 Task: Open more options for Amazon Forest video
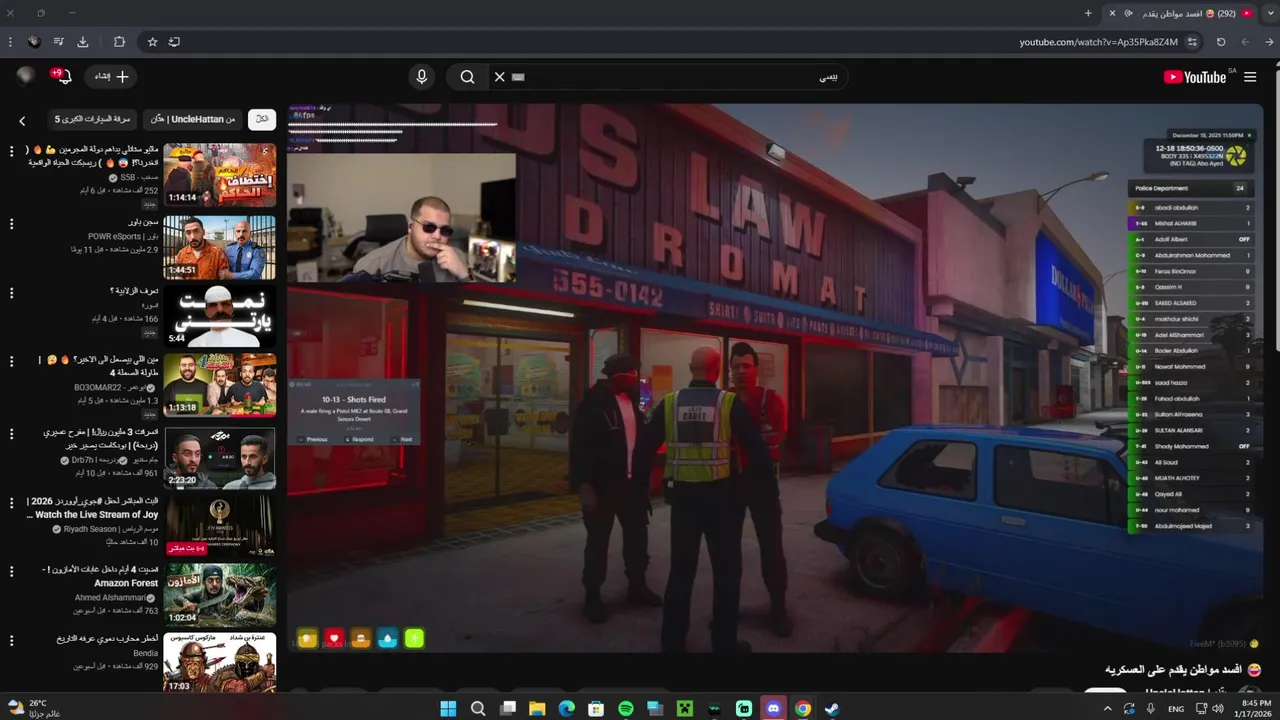[12, 571]
